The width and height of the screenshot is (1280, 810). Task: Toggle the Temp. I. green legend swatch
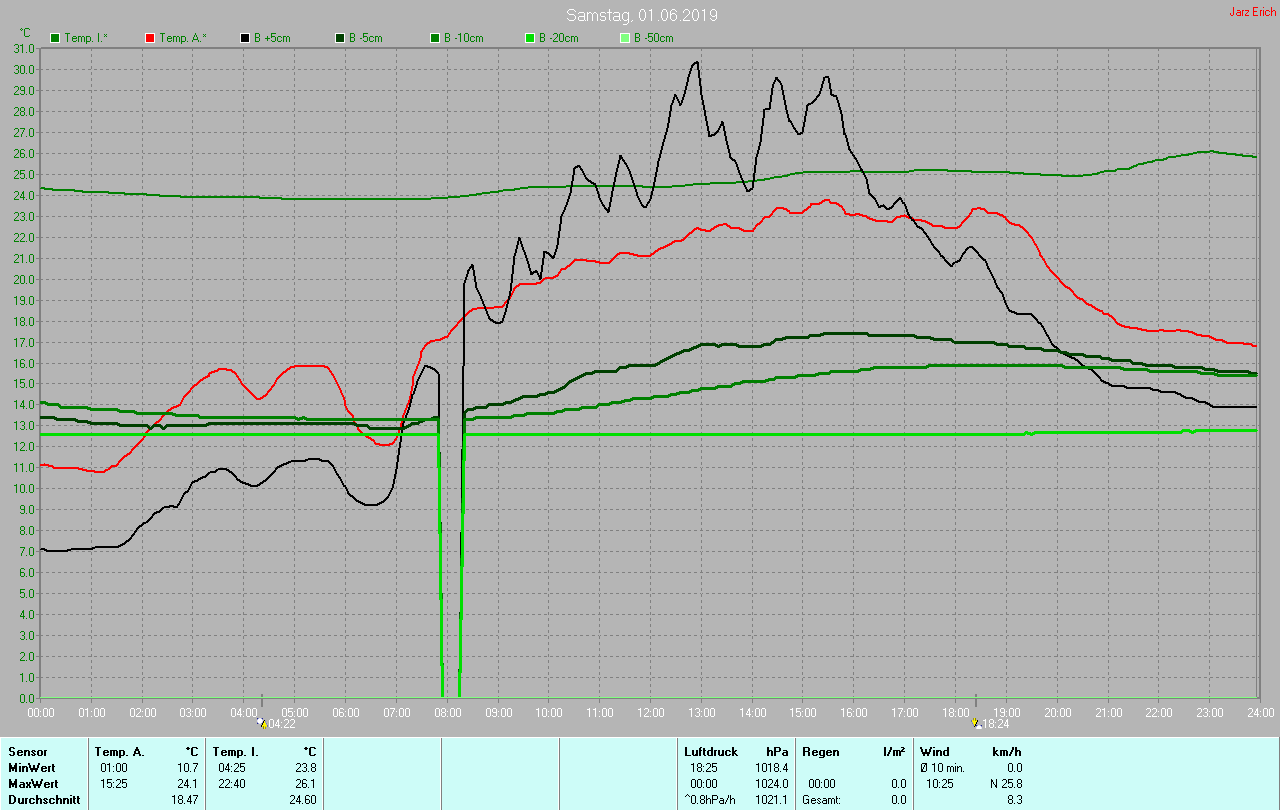click(x=55, y=38)
